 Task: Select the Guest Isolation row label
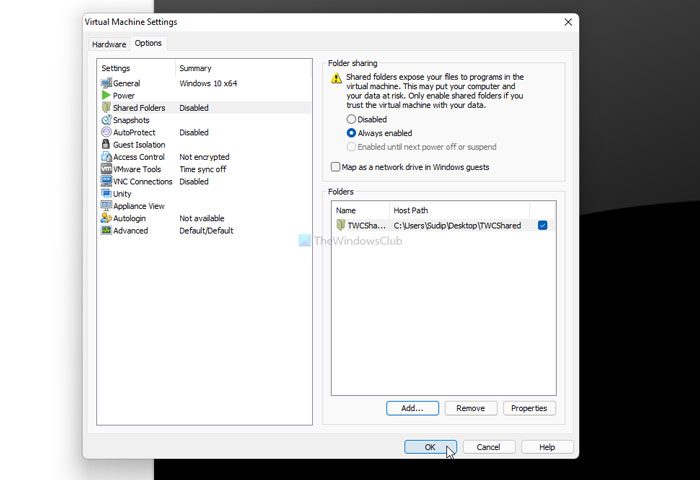[x=139, y=145]
